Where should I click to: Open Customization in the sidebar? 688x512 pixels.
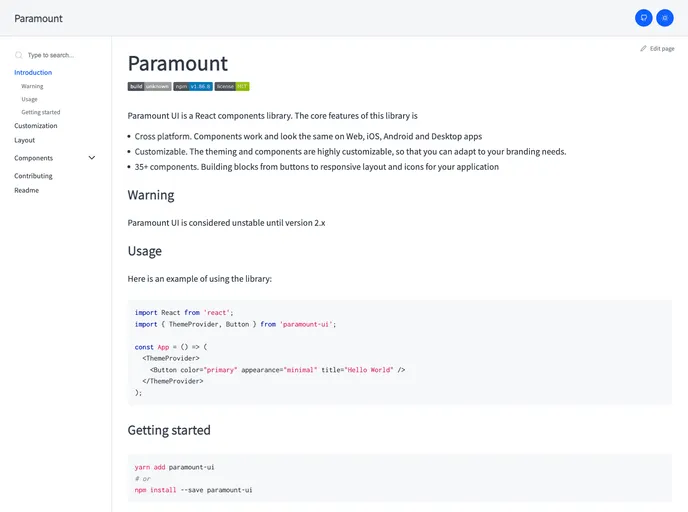pyautogui.click(x=36, y=125)
